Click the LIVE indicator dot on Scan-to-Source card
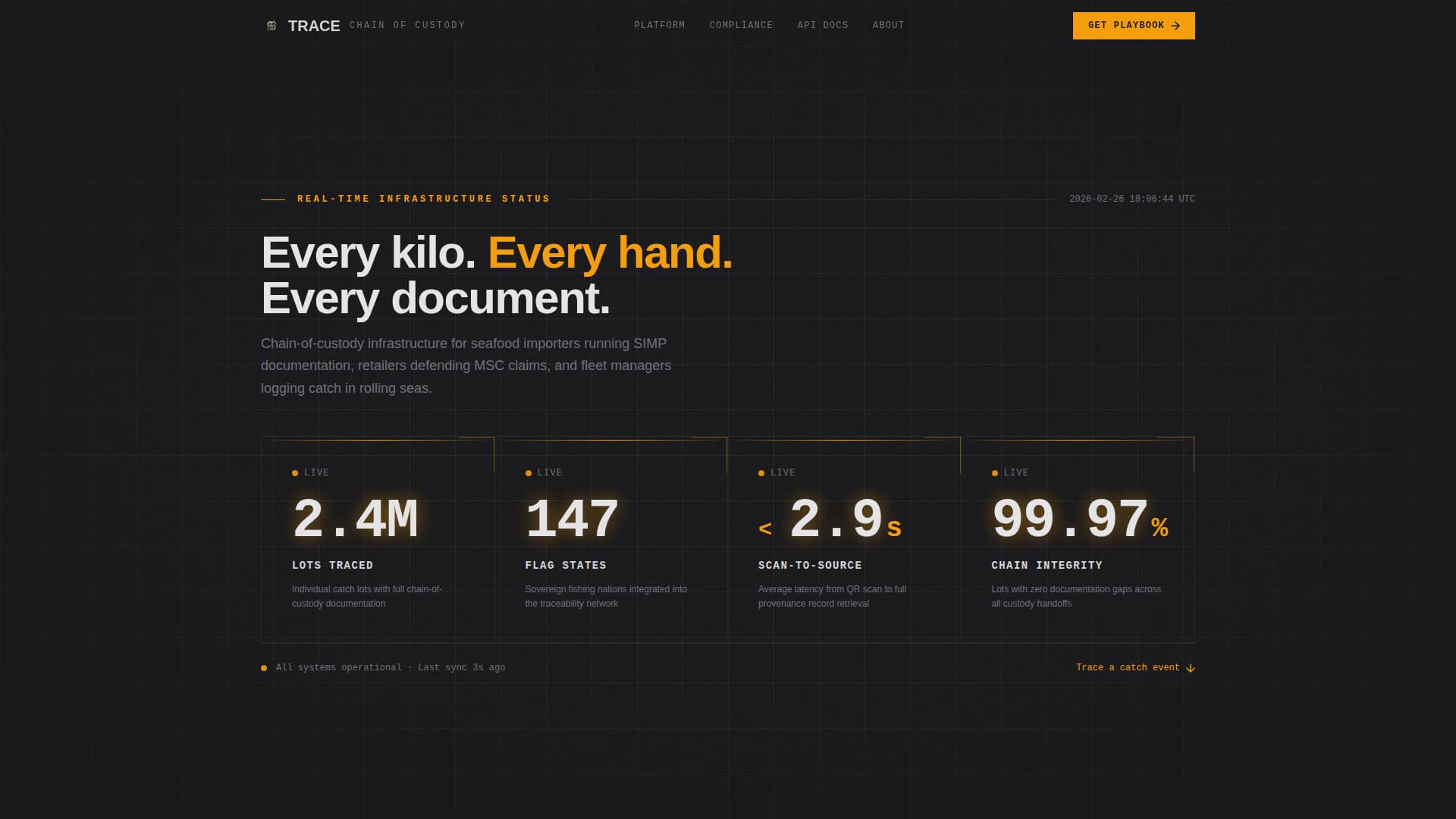The height and width of the screenshot is (819, 1456). pos(761,473)
